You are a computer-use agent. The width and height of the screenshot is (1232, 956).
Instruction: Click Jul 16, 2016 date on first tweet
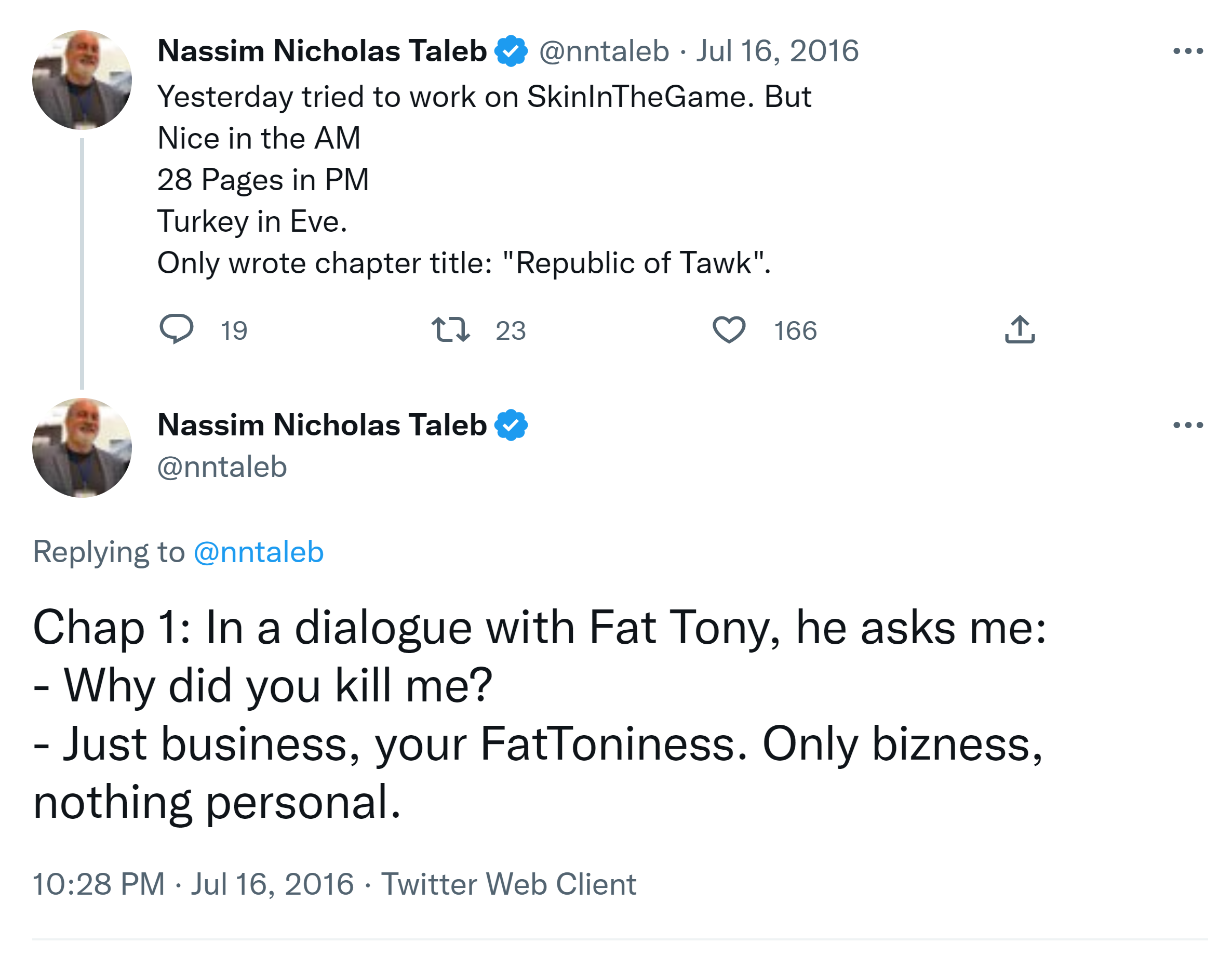(x=777, y=51)
